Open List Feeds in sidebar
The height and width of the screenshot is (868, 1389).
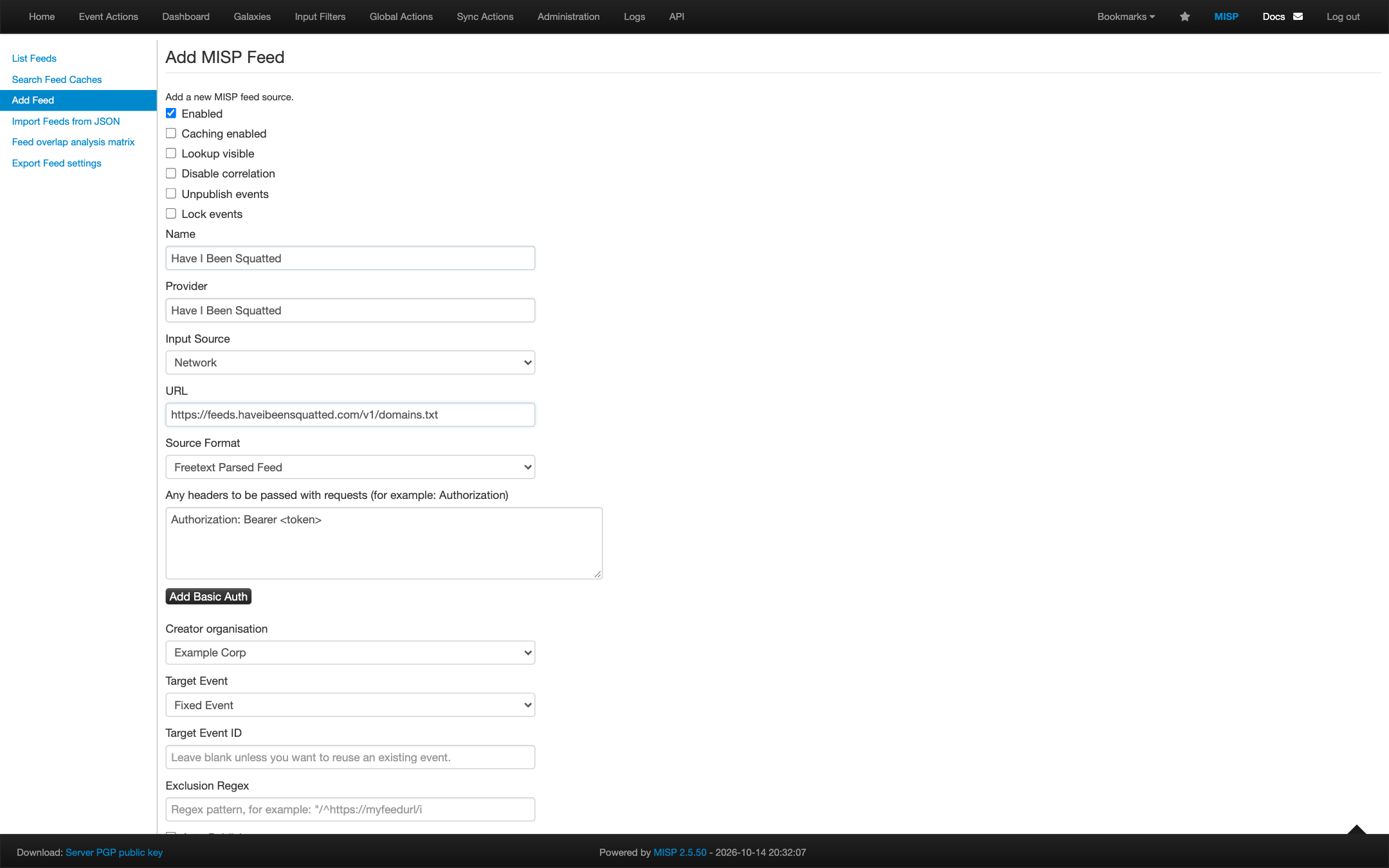tap(34, 59)
